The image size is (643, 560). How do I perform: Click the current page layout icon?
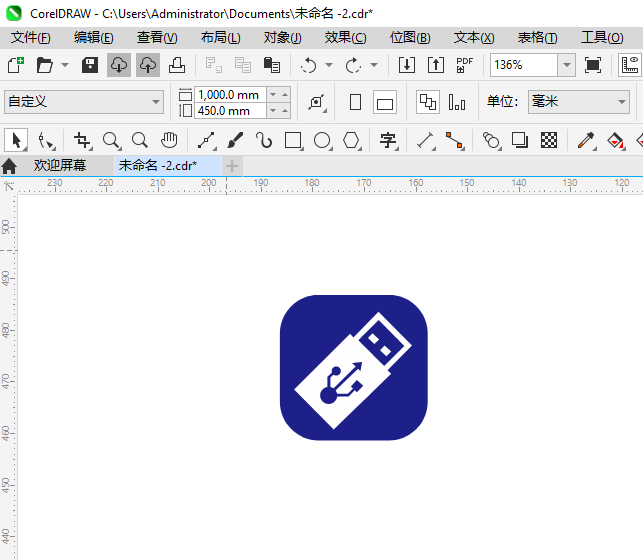coord(456,102)
